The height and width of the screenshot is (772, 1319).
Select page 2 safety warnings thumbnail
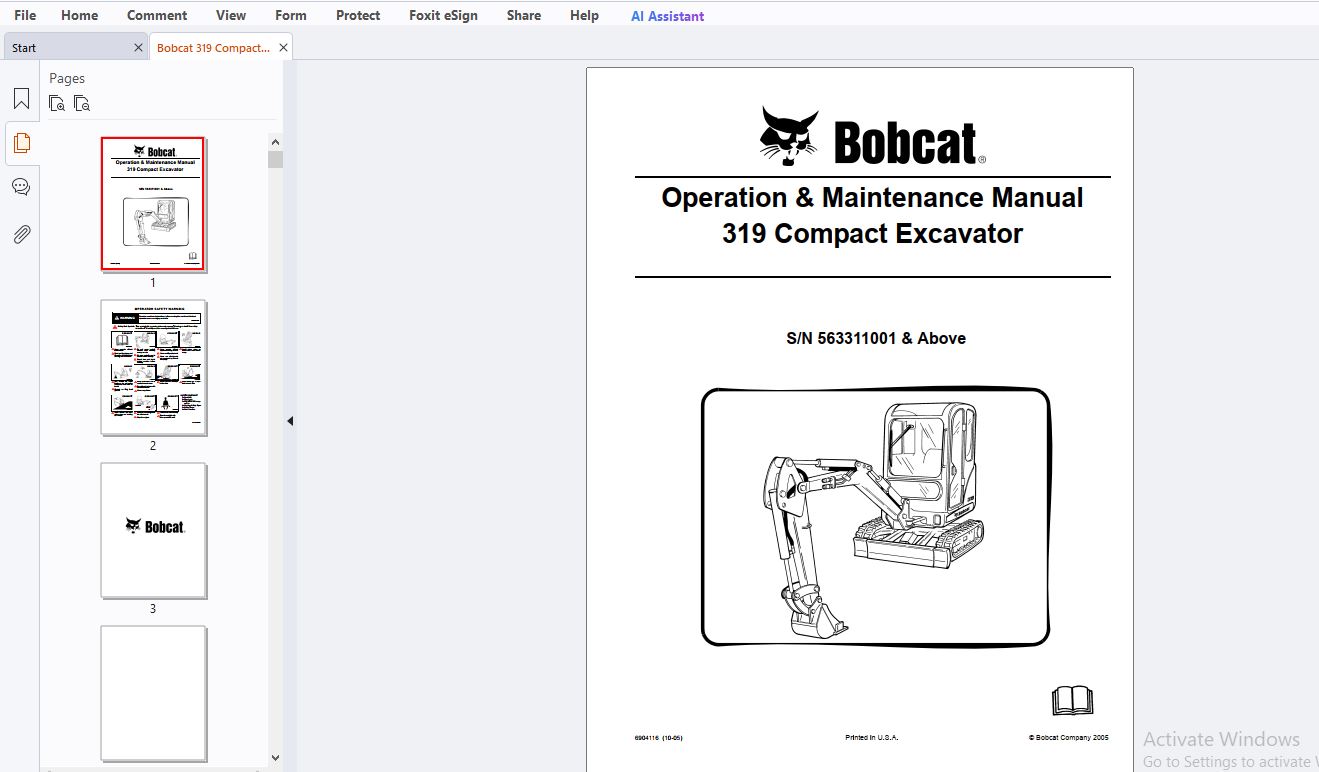pyautogui.click(x=153, y=368)
